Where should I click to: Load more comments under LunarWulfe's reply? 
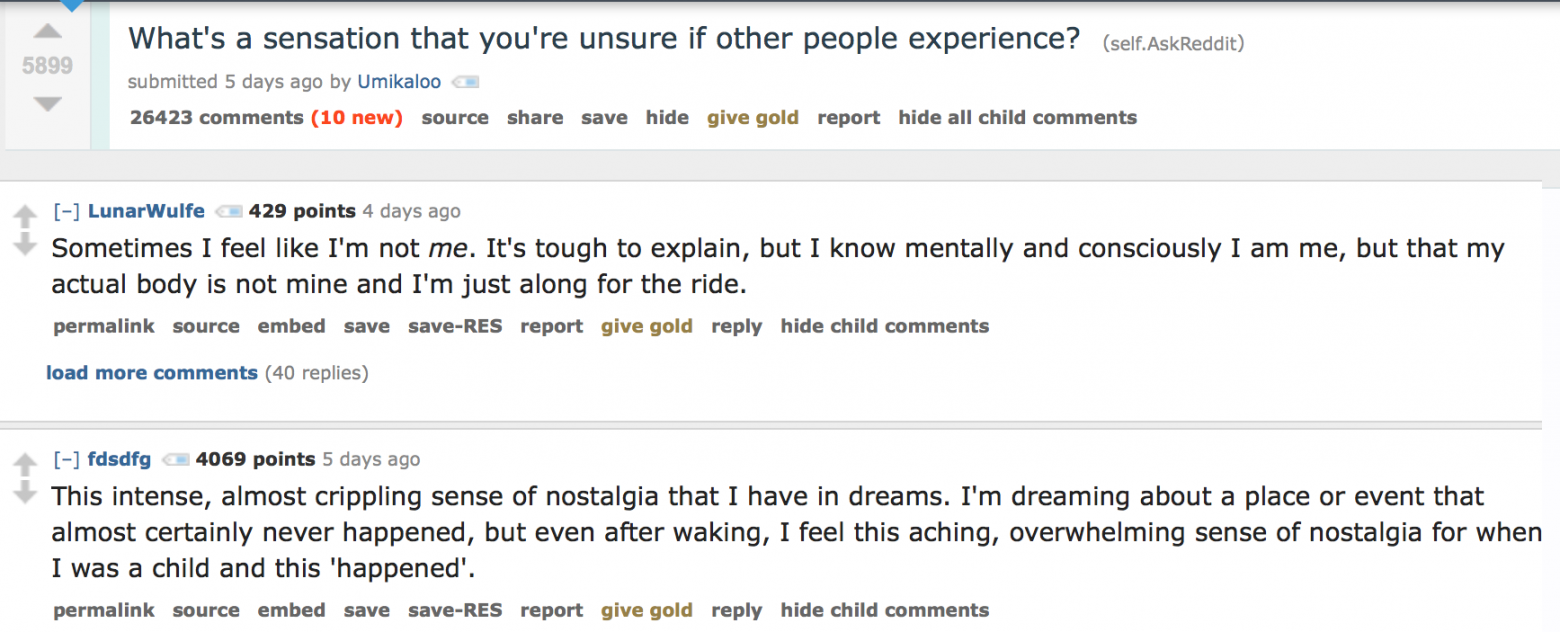151,372
